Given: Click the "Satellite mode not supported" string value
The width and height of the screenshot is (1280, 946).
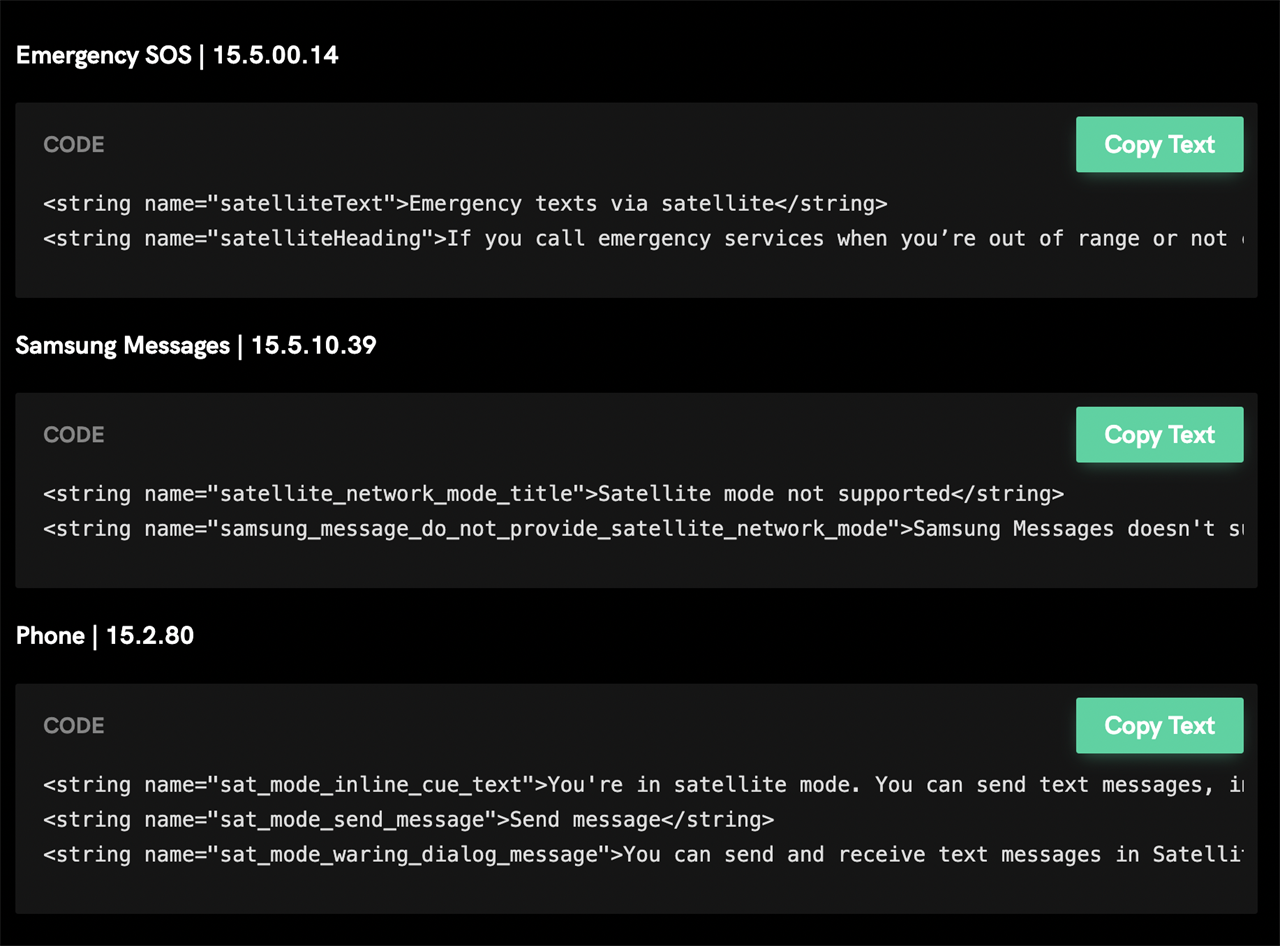Looking at the screenshot, I should click(773, 494).
